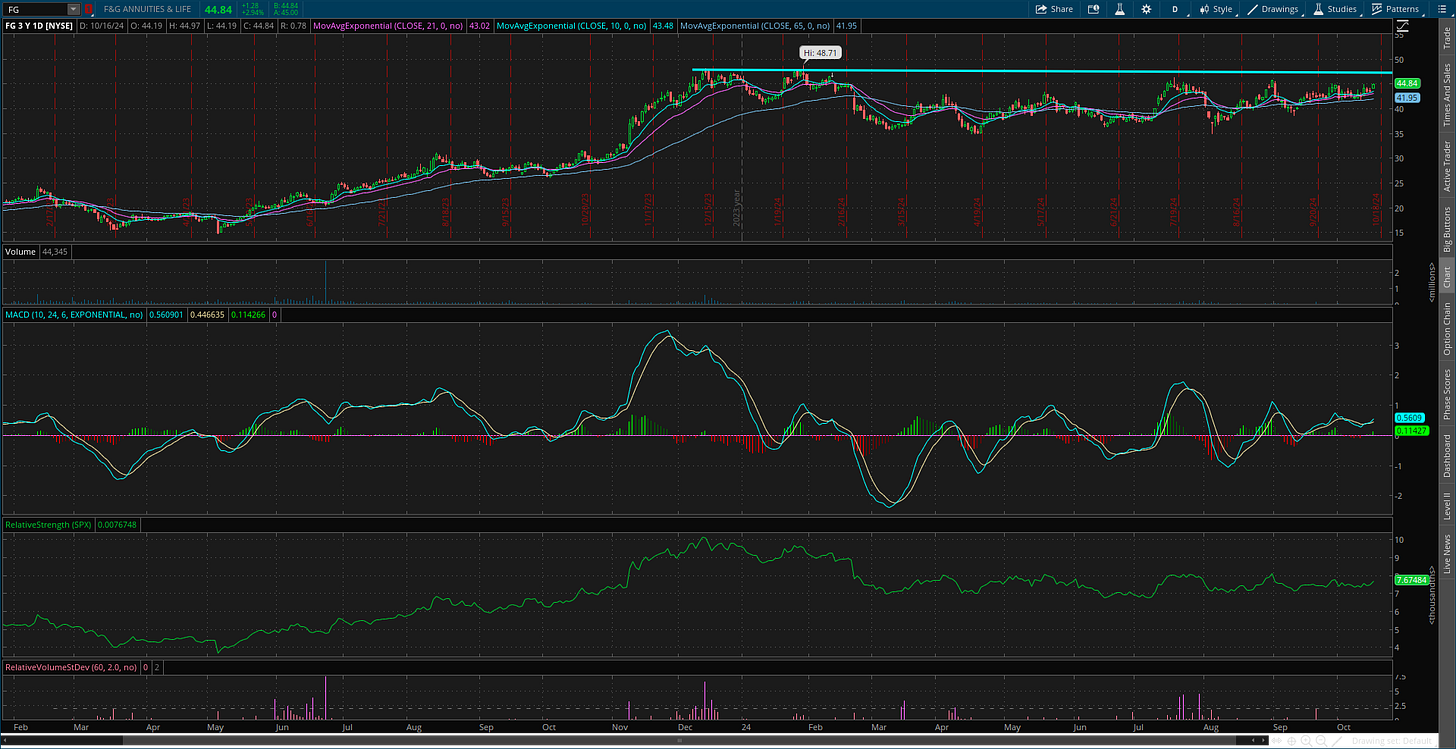
Task: Click the Volume study label
Action: (21, 251)
